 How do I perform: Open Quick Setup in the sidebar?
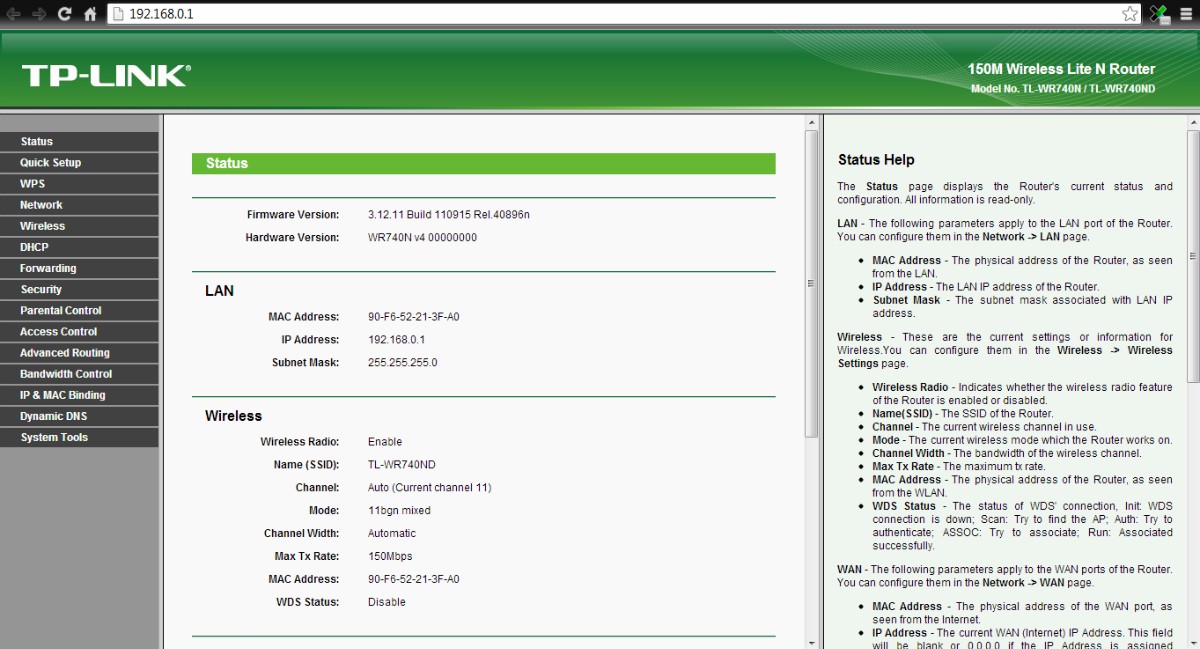(x=79, y=163)
